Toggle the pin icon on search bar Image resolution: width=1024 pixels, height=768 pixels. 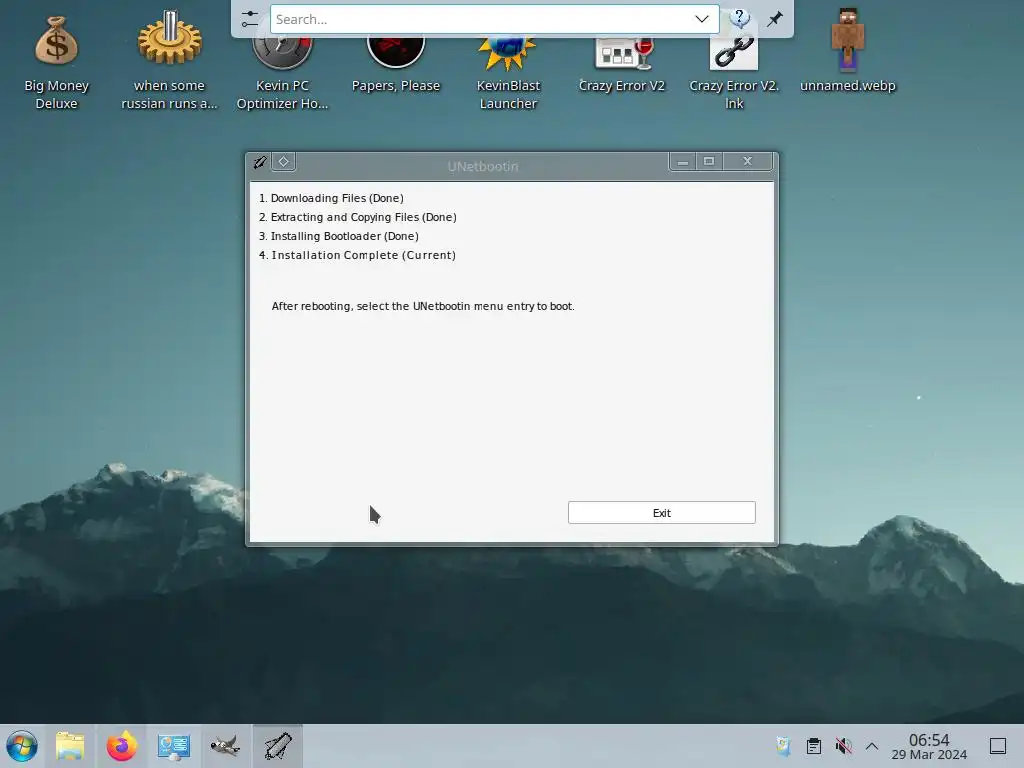coord(775,19)
